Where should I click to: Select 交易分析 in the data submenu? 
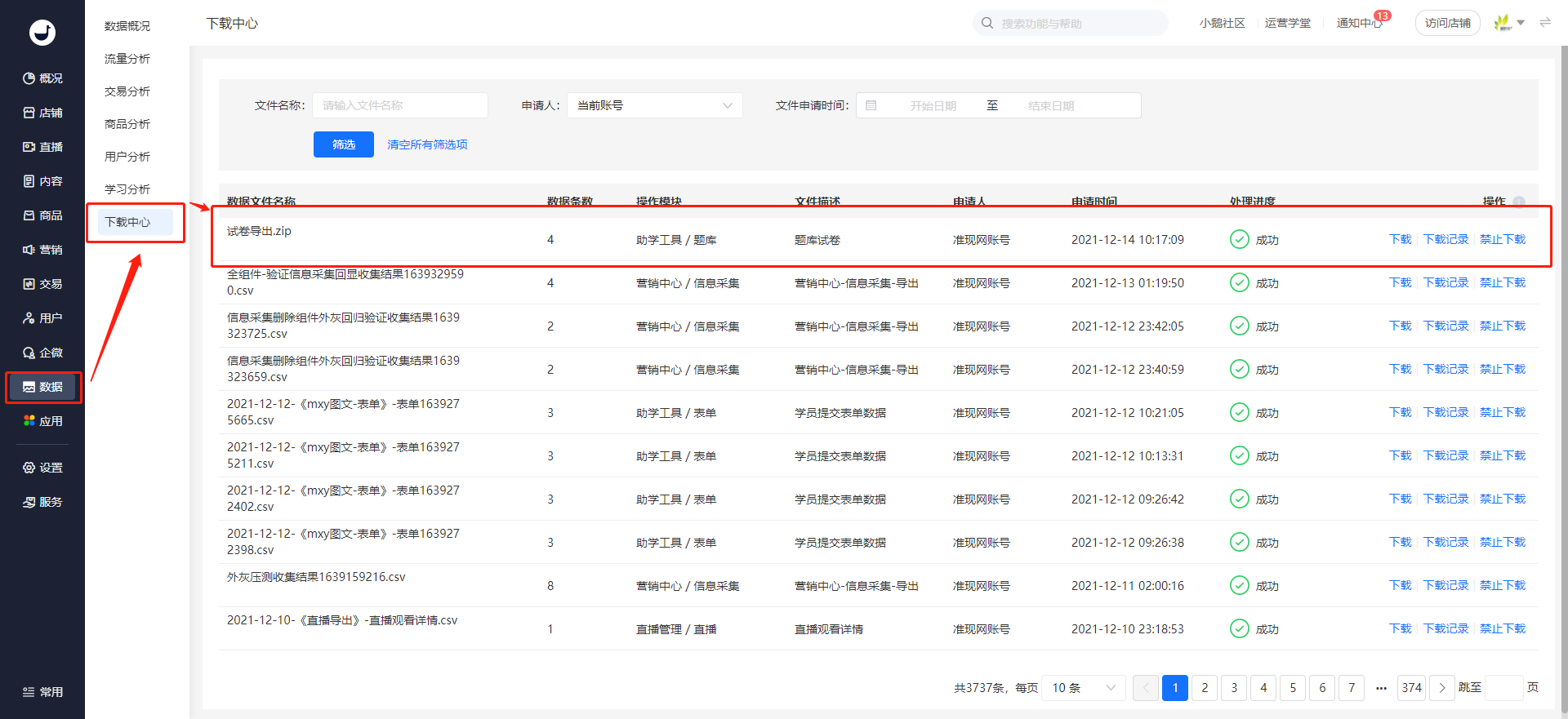pyautogui.click(x=127, y=91)
